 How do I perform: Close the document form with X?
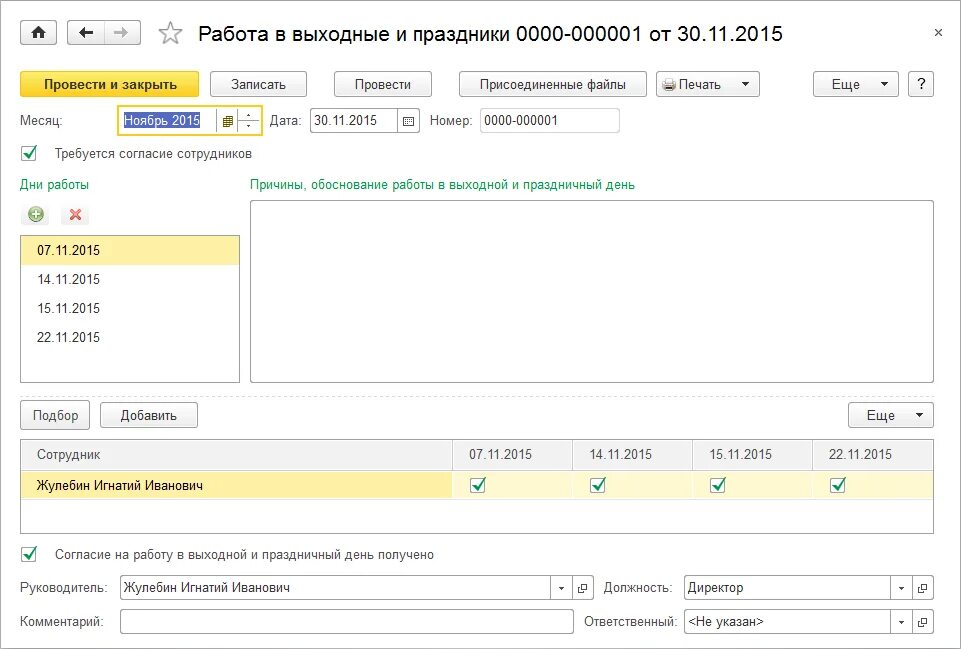point(938,33)
